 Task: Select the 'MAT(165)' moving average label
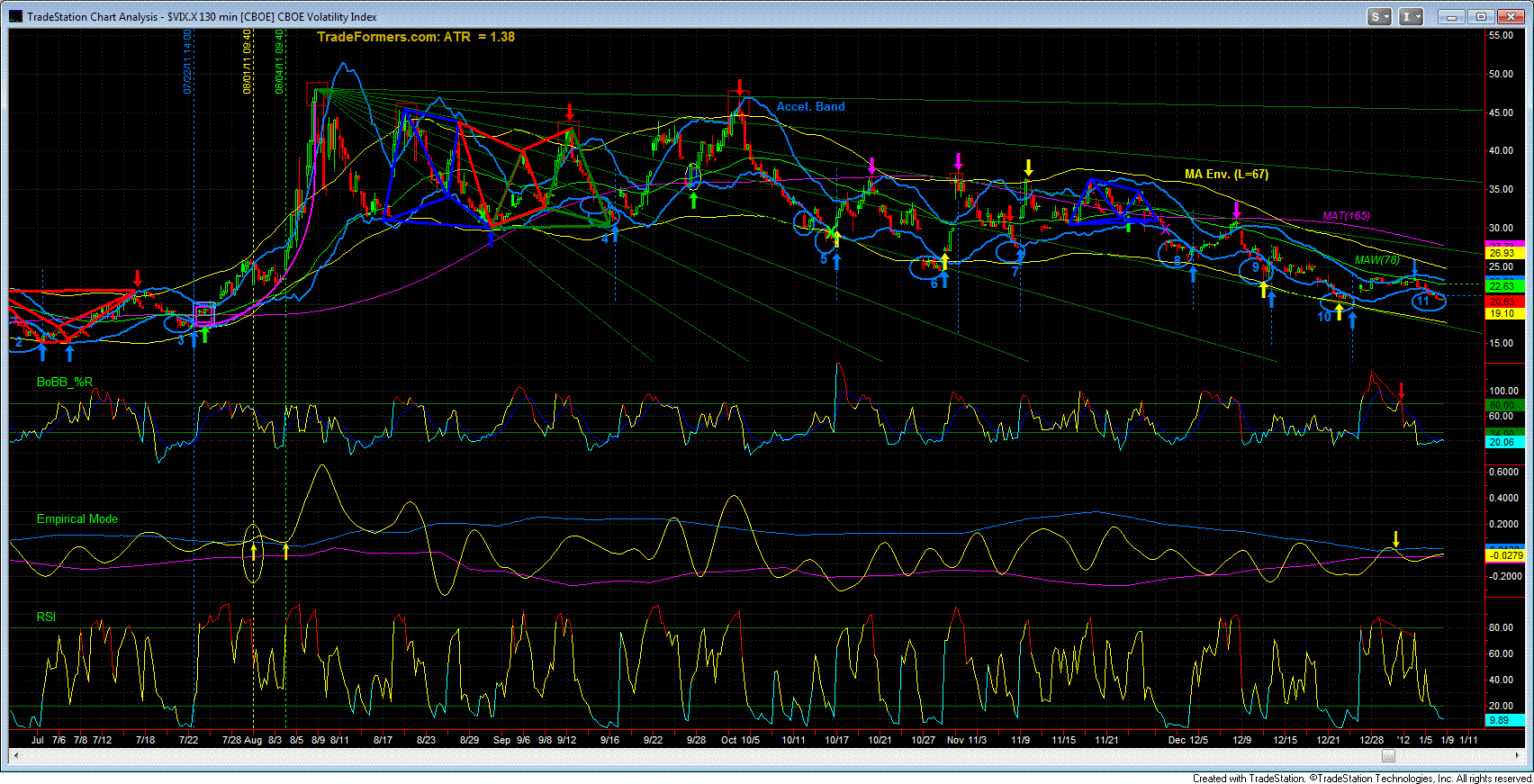(x=1346, y=216)
